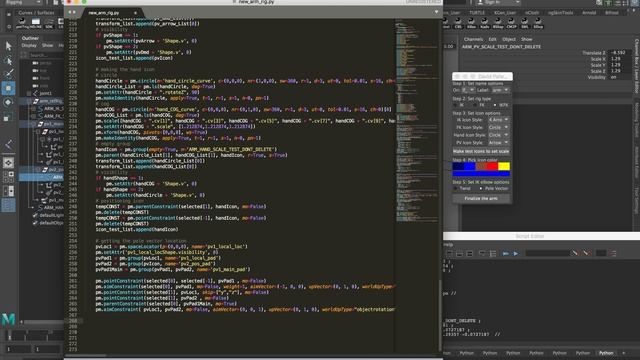The image size is (640, 360).
Task: Close the new_arm_rig.py tab
Action: click(x=135, y=13)
